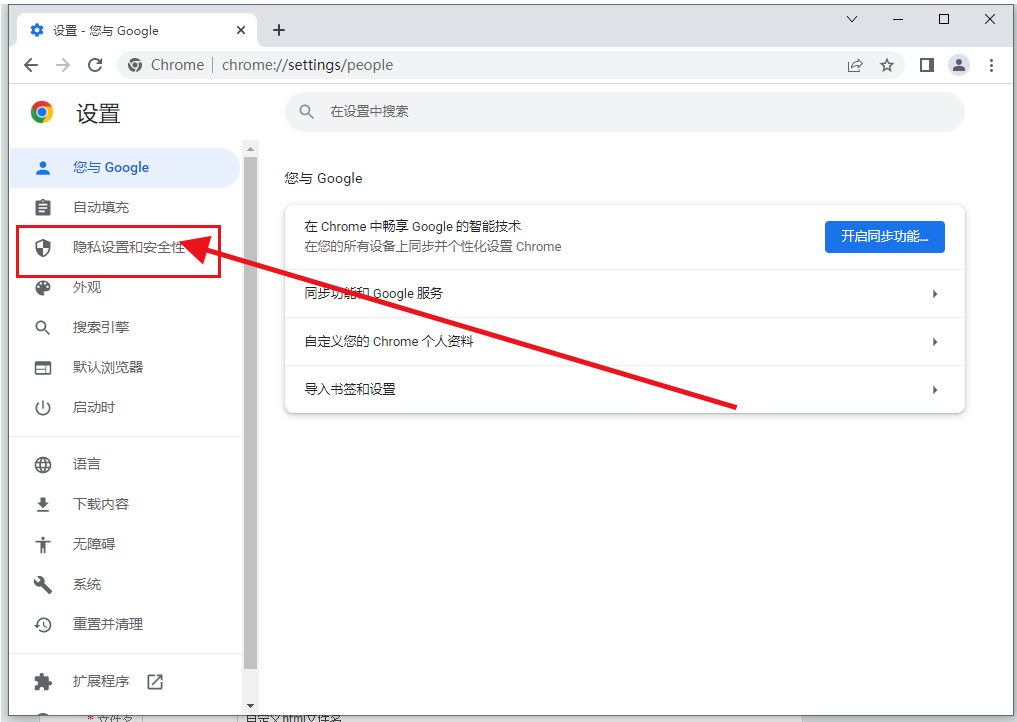Open 下载内容 via the download icon
The image size is (1017, 722).
[x=42, y=503]
